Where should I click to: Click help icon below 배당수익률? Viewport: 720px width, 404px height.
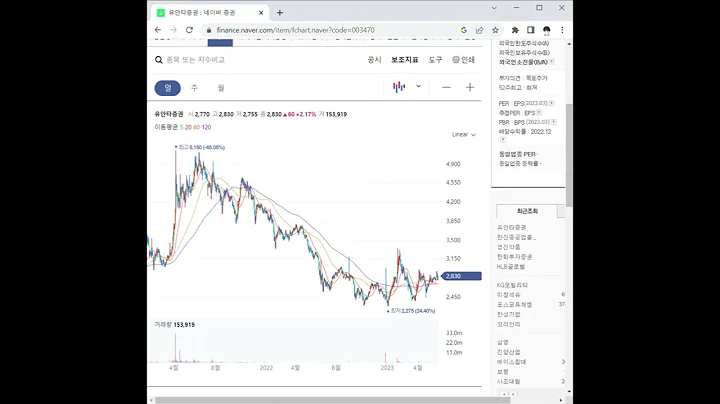tap(502, 140)
